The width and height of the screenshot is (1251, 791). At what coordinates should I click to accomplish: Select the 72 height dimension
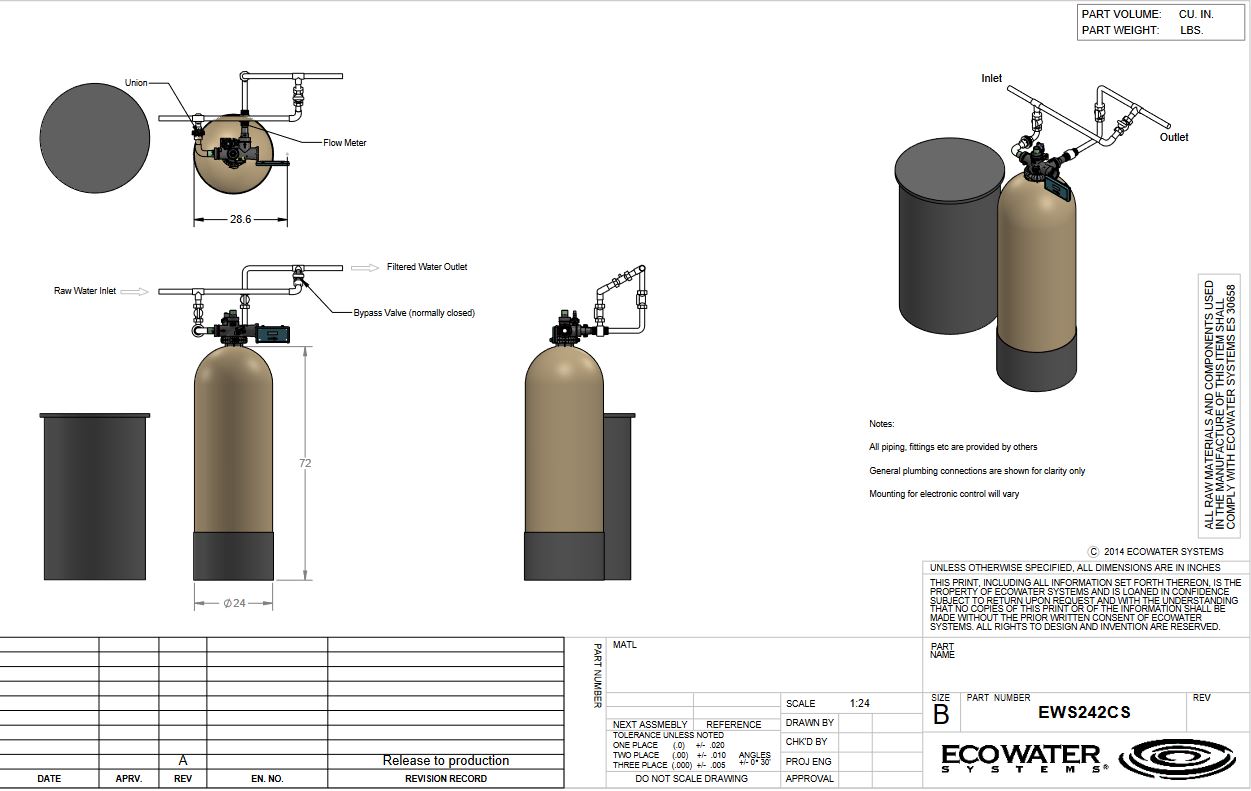tap(305, 463)
